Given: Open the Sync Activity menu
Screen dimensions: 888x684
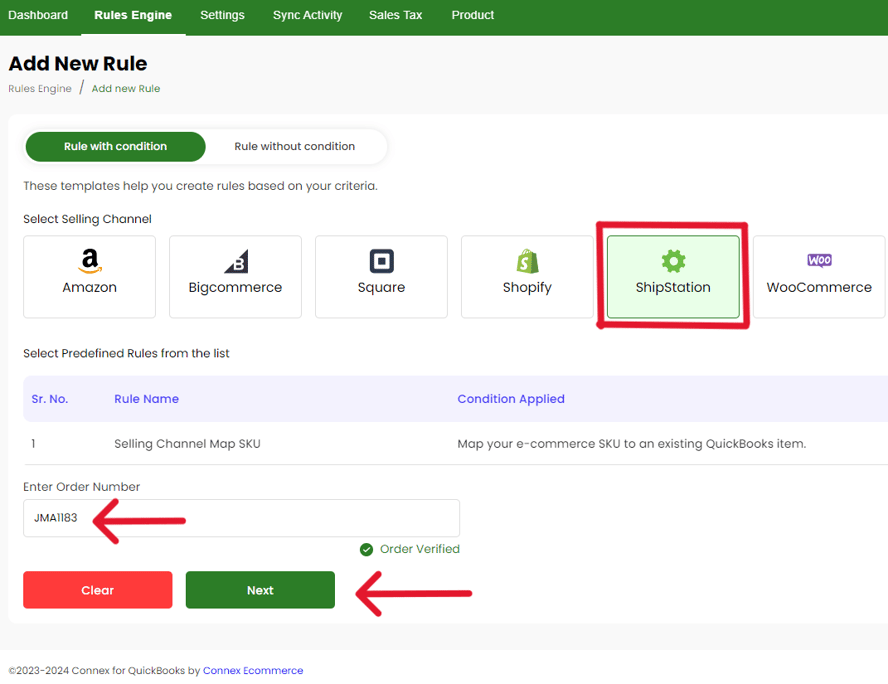Looking at the screenshot, I should coord(307,15).
